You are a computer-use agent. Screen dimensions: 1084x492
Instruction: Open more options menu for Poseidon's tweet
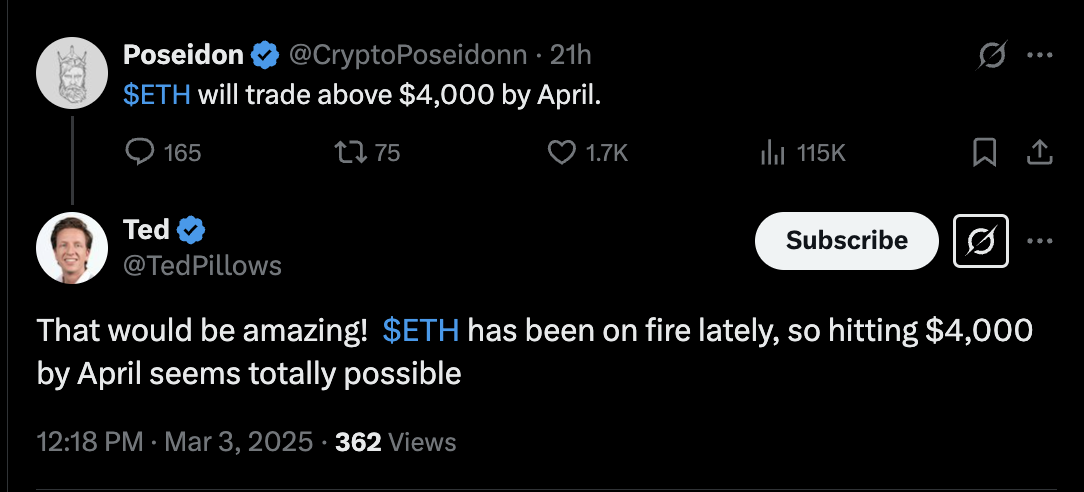coord(1040,55)
